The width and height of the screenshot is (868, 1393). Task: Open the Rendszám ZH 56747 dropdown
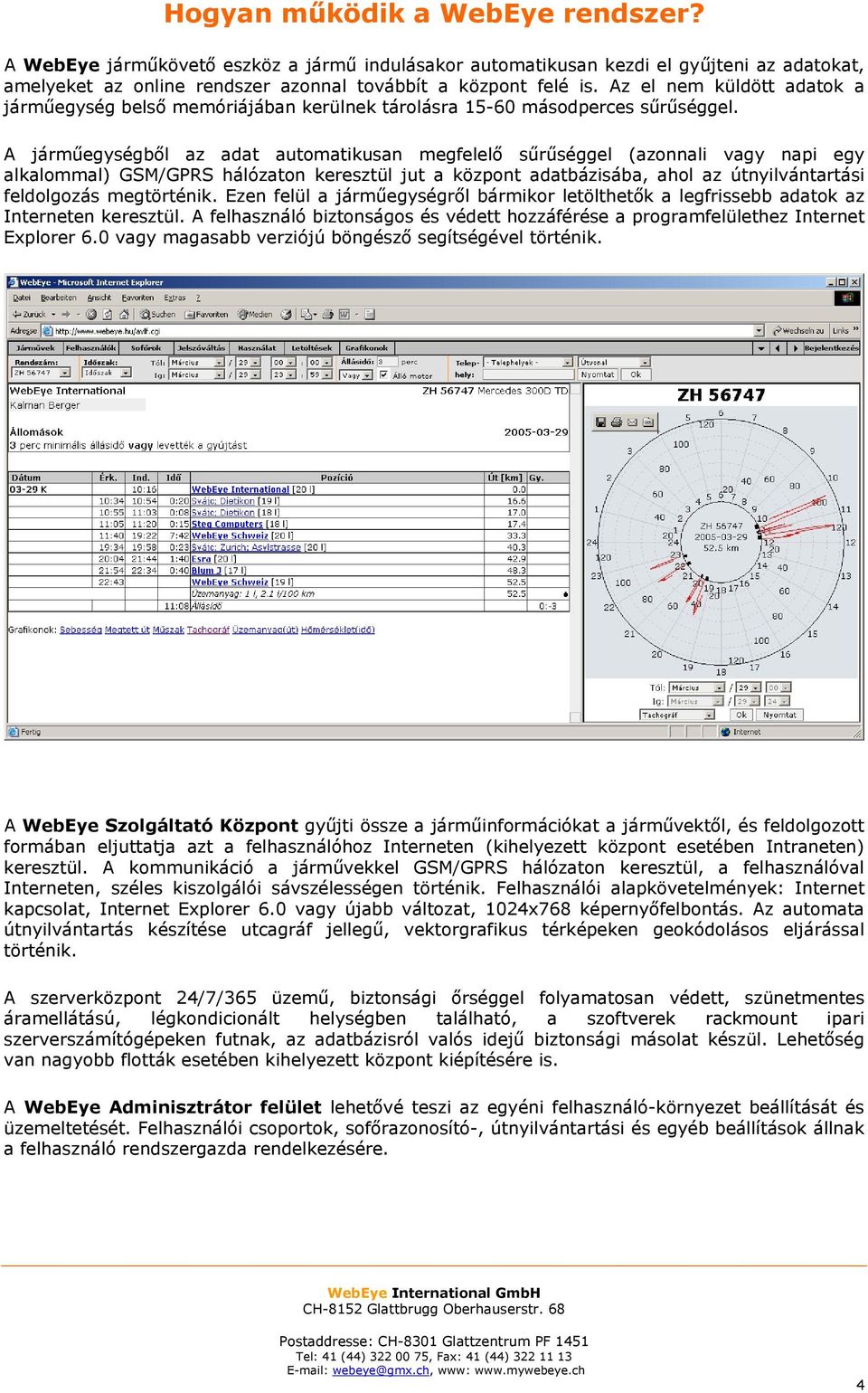point(42,373)
